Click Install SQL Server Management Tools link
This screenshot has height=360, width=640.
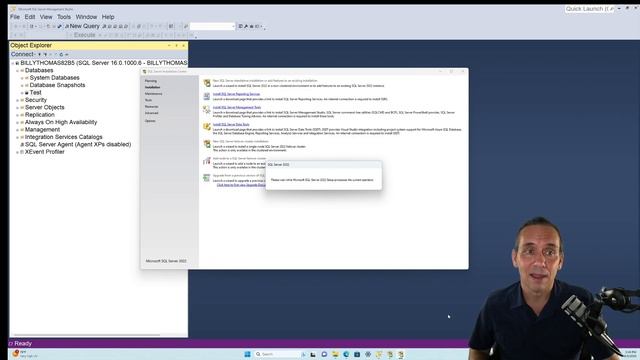(x=237, y=108)
